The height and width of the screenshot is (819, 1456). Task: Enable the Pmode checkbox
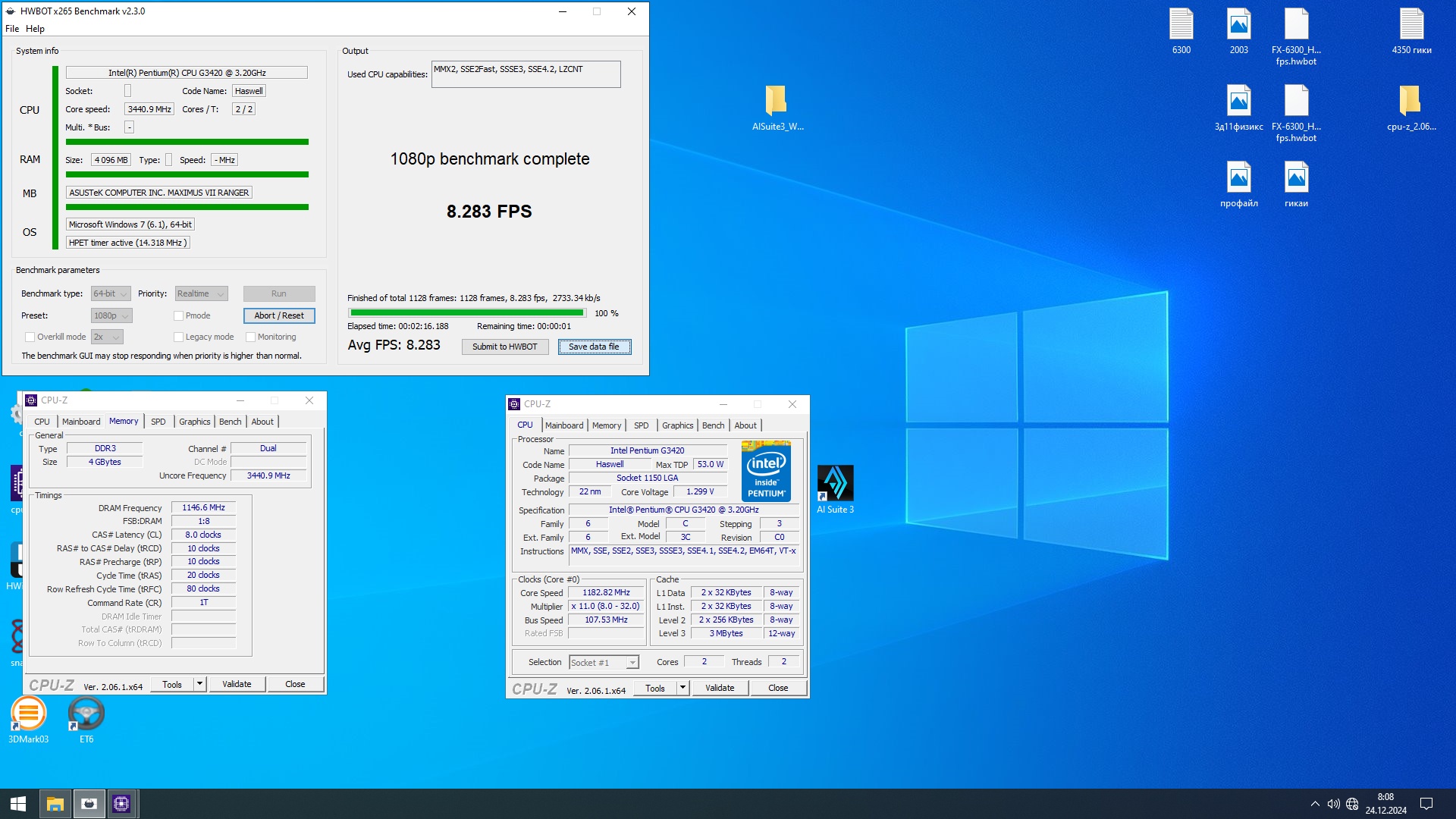pos(178,316)
